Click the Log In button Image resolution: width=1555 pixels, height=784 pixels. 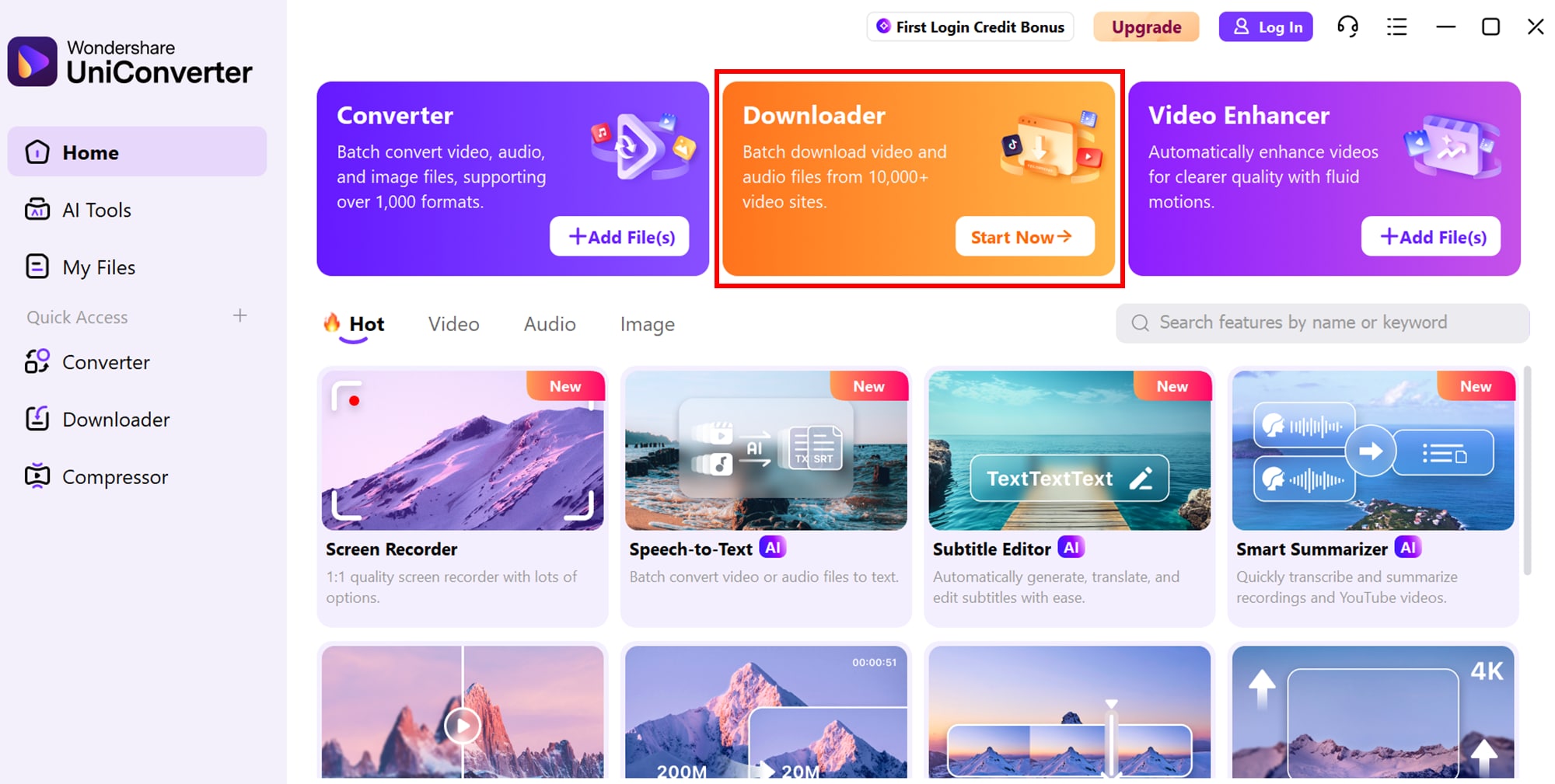click(1266, 26)
